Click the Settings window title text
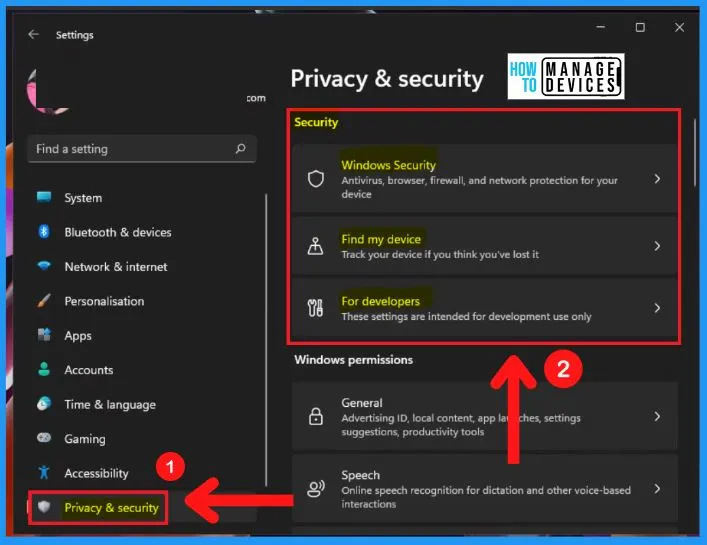This screenshot has width=707, height=545. (75, 35)
